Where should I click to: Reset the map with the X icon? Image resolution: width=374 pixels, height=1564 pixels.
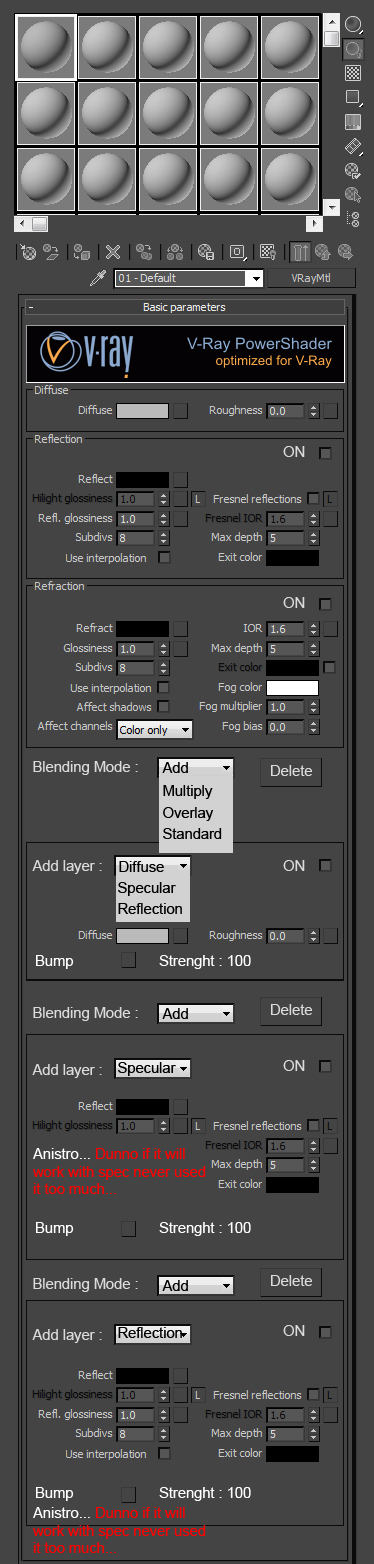tap(113, 252)
